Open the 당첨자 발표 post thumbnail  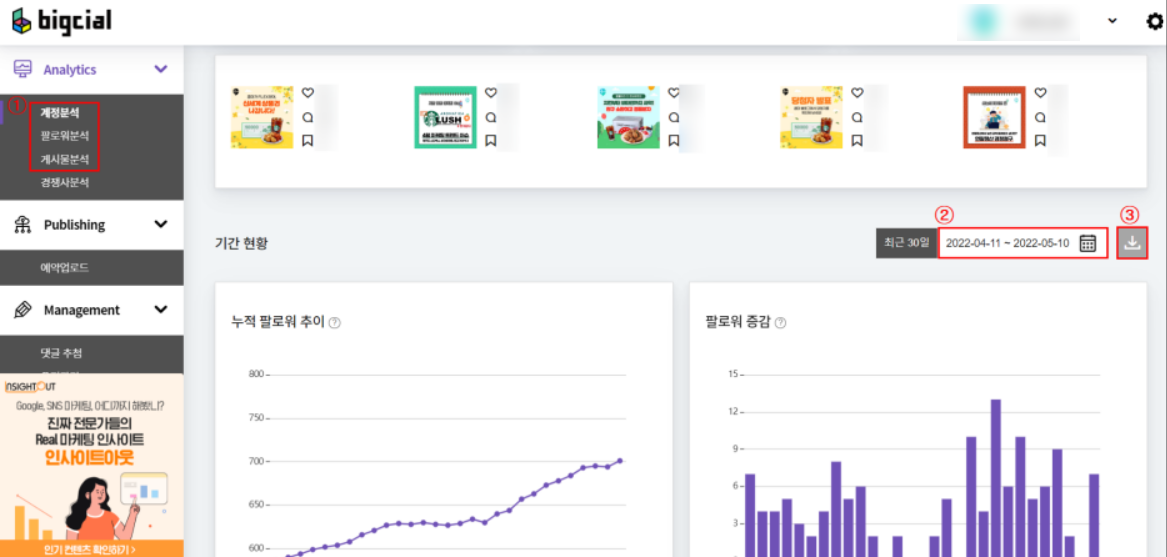coord(810,117)
